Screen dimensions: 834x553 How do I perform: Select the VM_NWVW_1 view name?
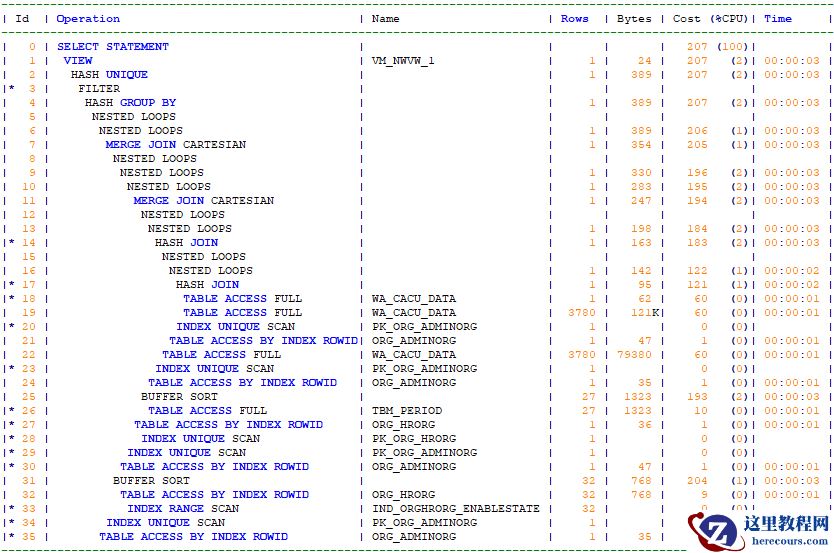click(x=403, y=61)
